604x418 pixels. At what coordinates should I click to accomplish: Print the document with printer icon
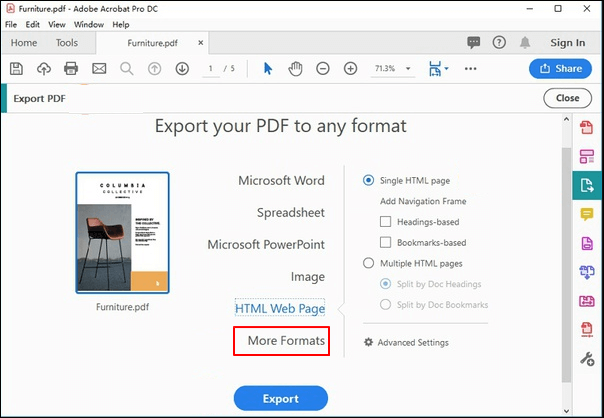click(x=71, y=69)
